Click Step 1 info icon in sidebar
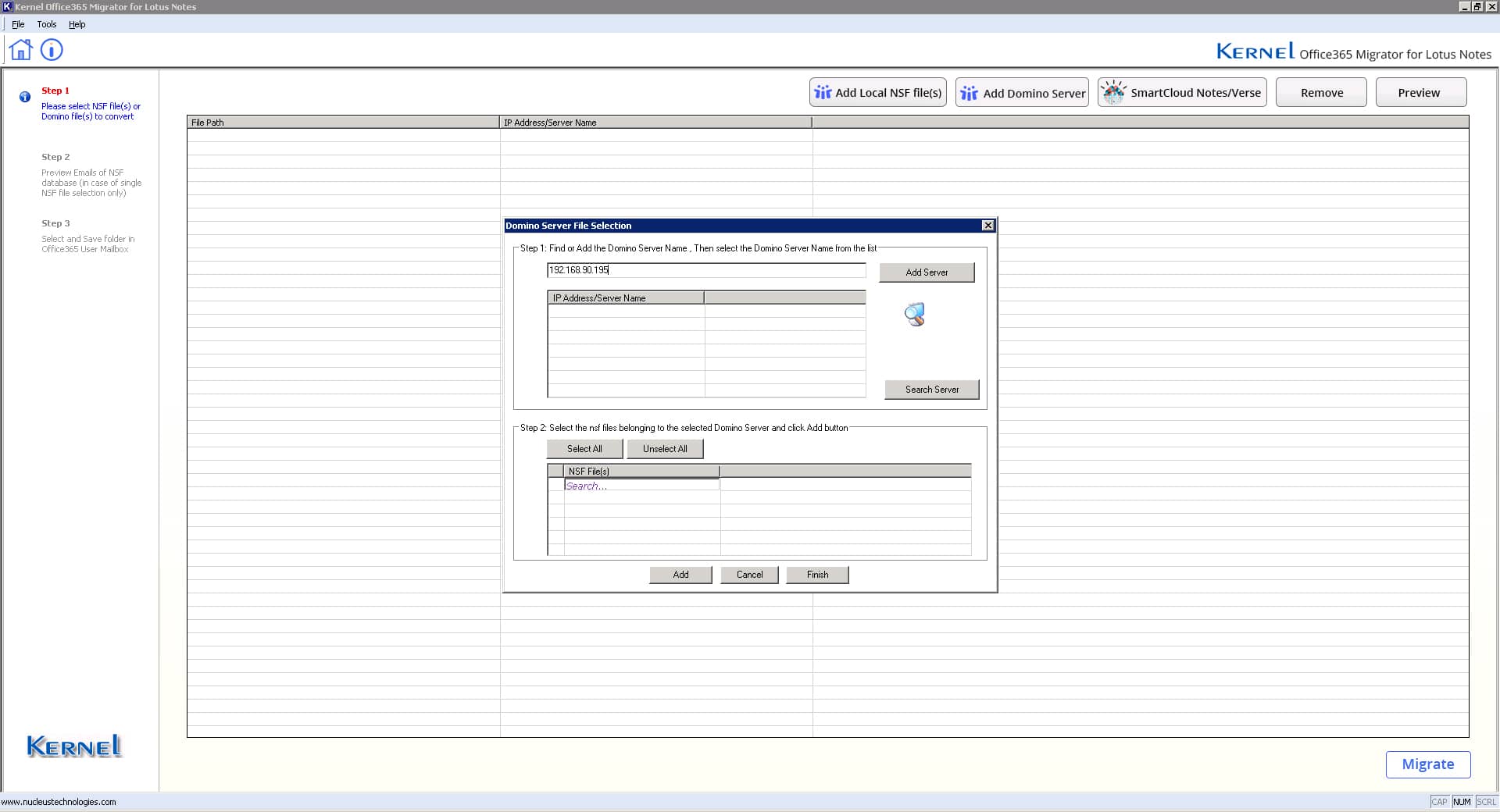Screen dimensions: 1500x812 click(x=25, y=97)
